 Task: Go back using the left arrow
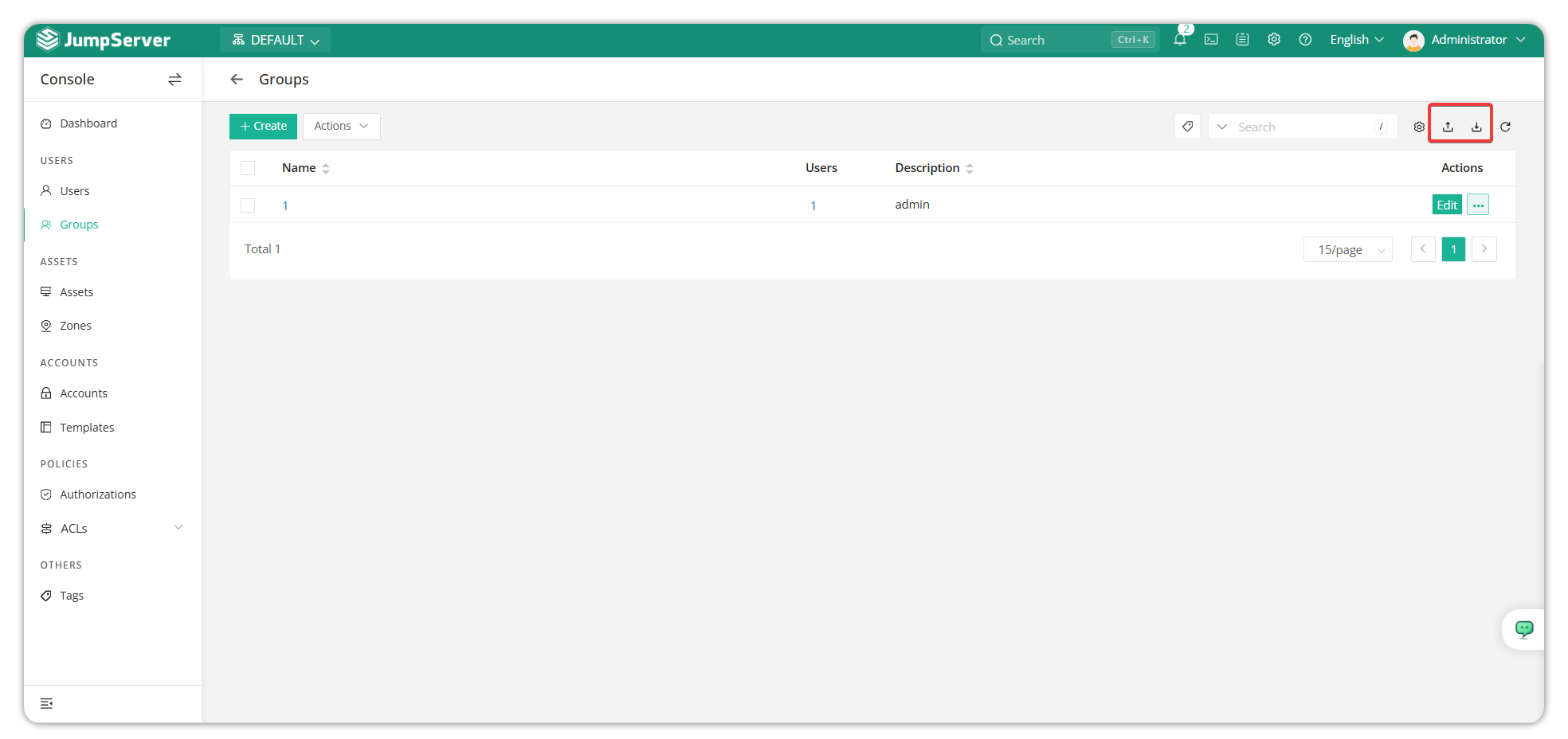237,79
